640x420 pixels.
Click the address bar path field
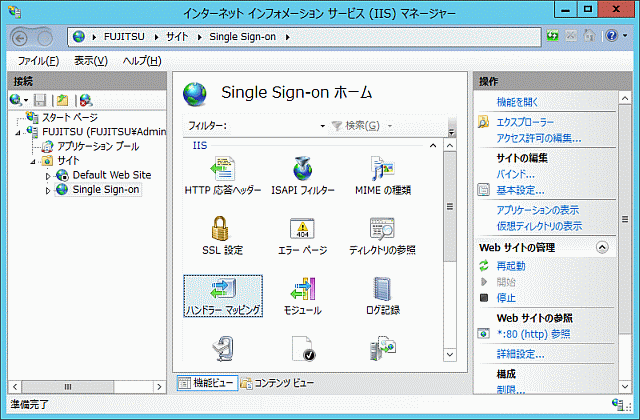pos(300,36)
